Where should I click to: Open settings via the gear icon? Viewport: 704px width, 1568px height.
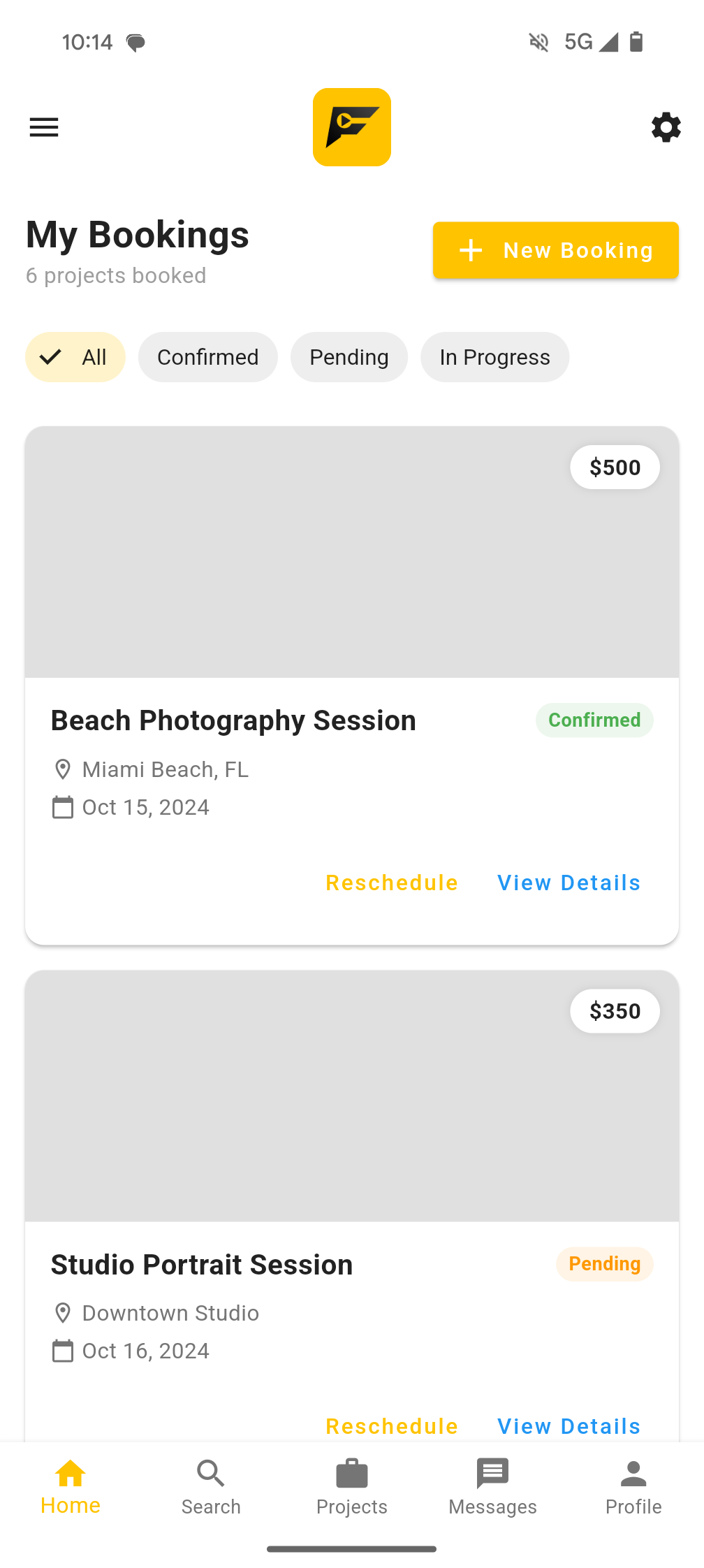point(666,127)
